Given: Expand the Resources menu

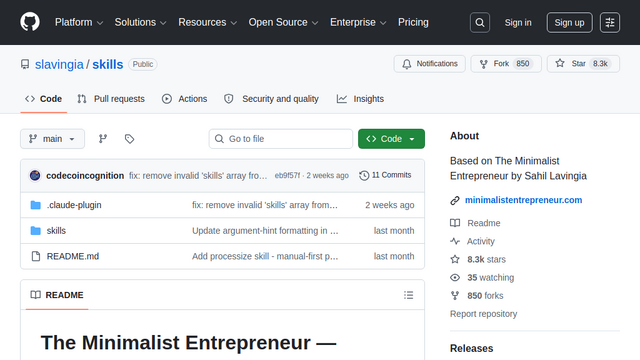Looking at the screenshot, I should click(207, 22).
